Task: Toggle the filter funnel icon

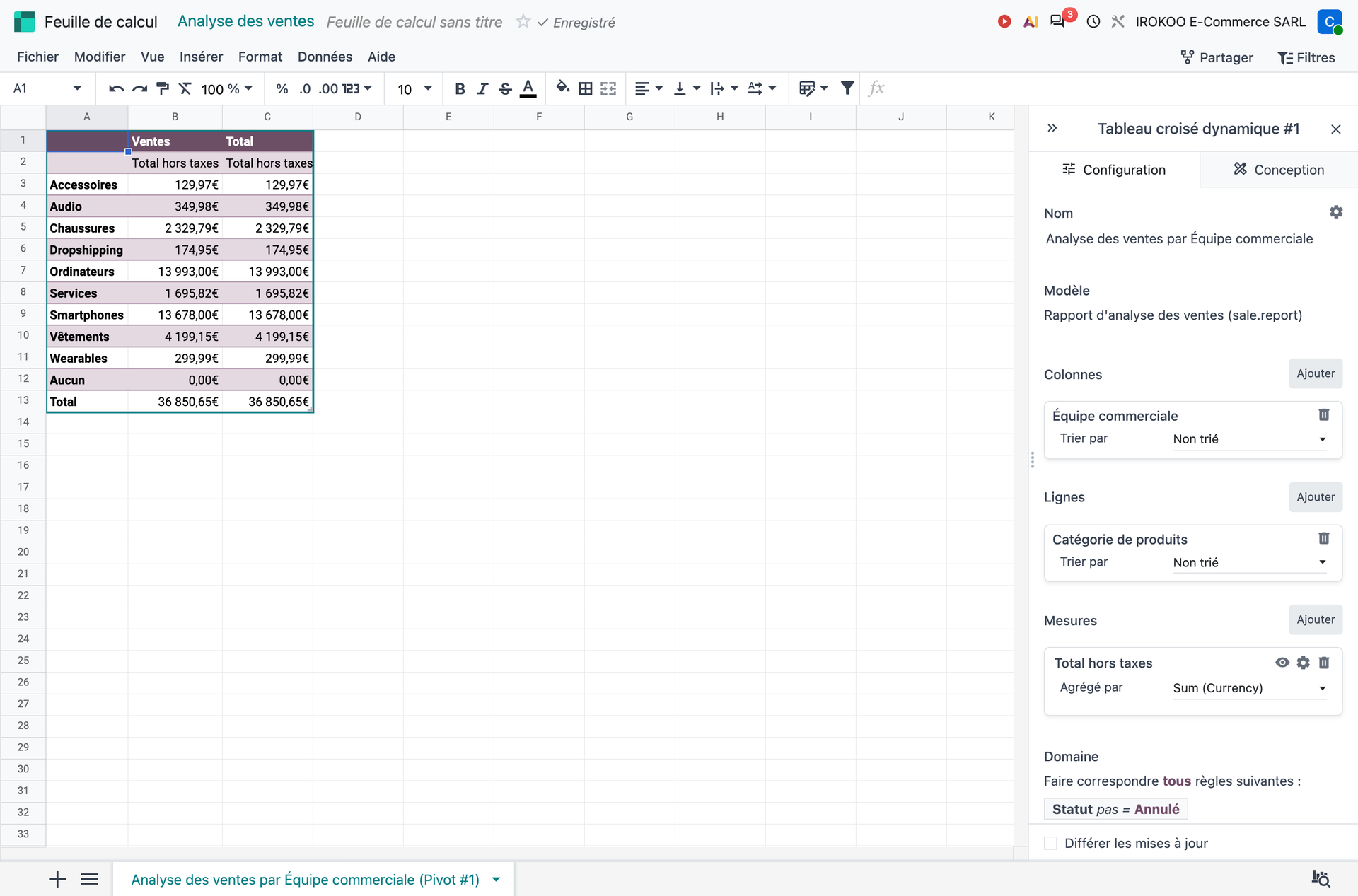Action: (x=847, y=88)
